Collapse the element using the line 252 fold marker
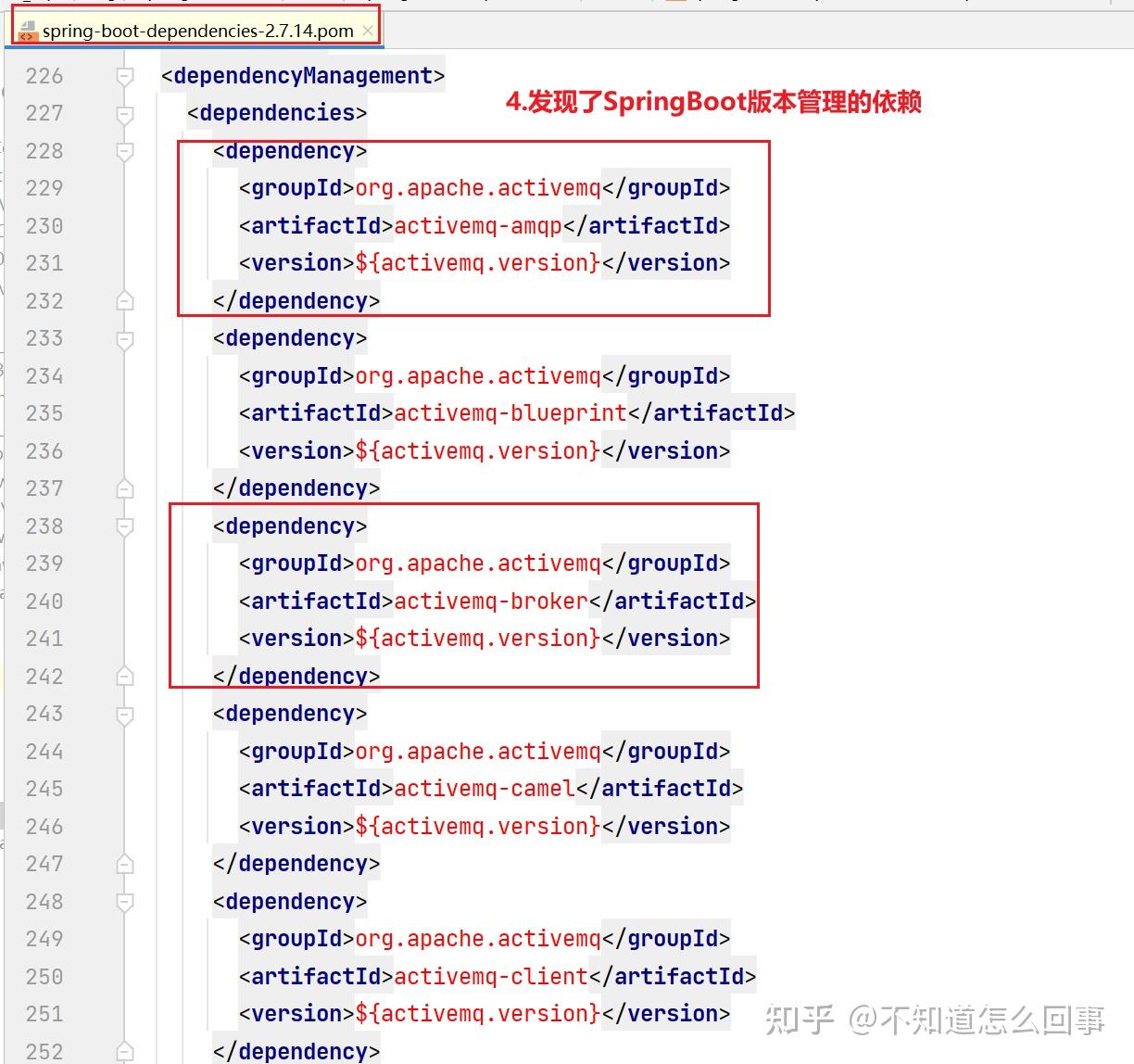This screenshot has height=1064, width=1134. [x=125, y=1051]
